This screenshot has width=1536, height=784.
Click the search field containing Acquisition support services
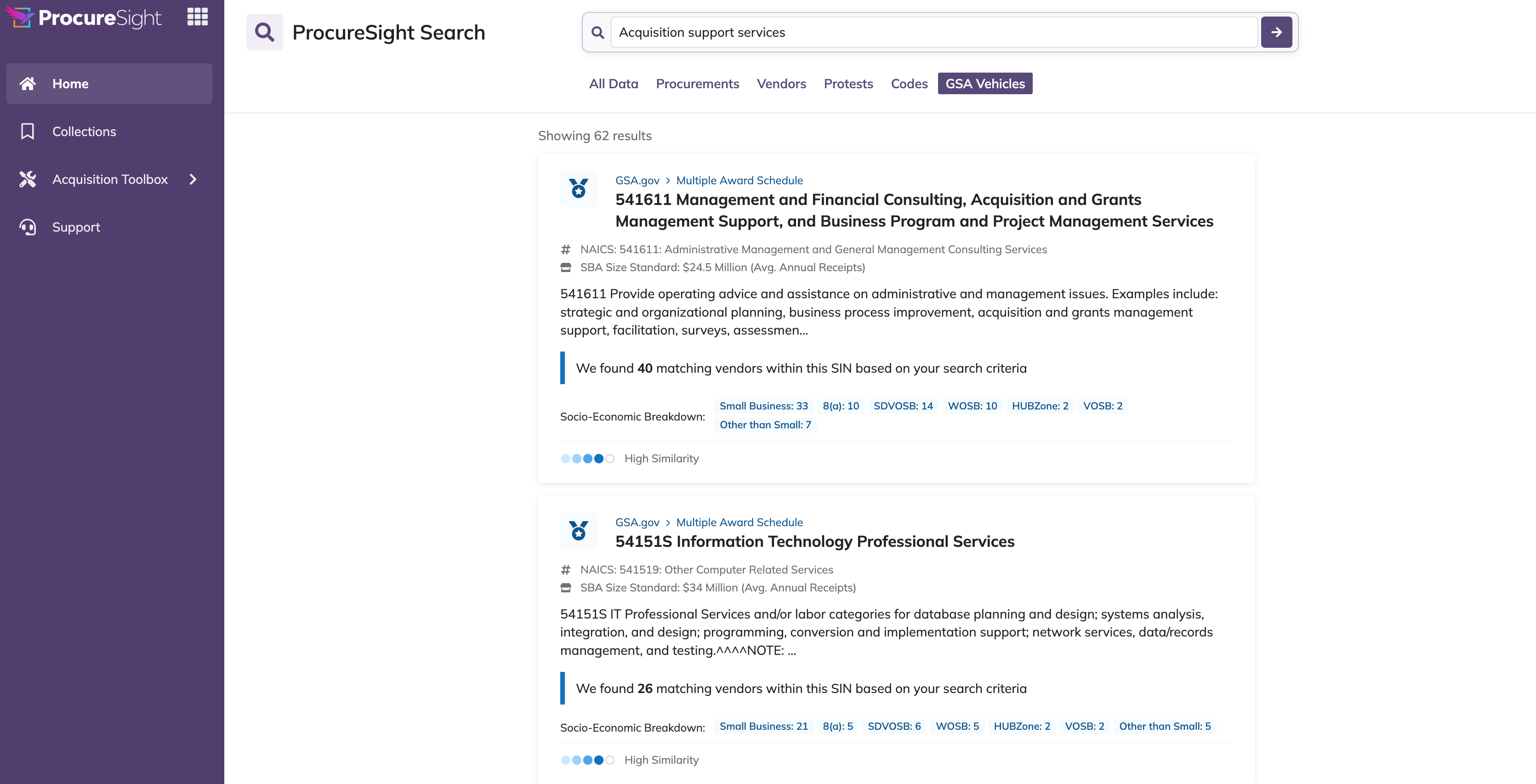tap(934, 32)
